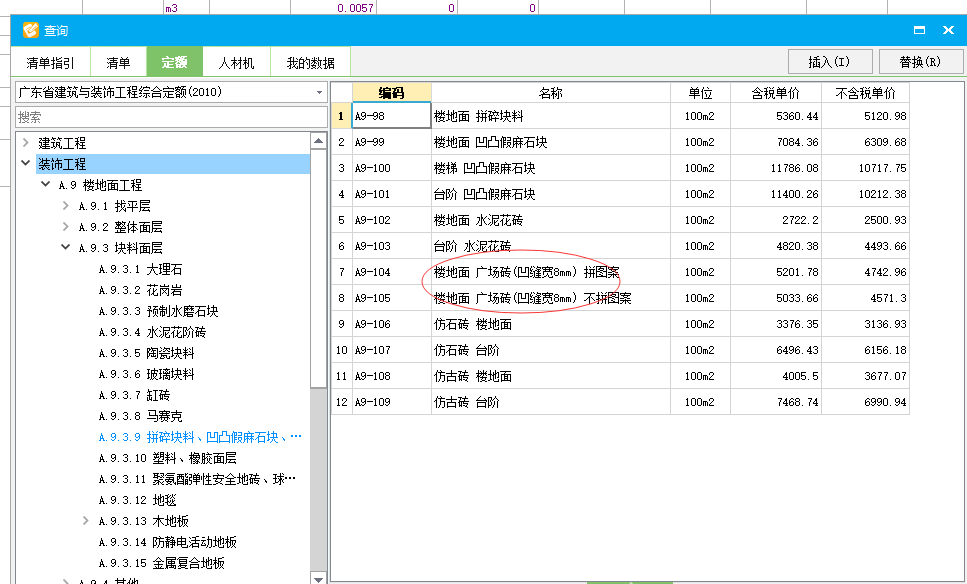
Task: Select the 定额 tab
Action: pyautogui.click(x=175, y=62)
